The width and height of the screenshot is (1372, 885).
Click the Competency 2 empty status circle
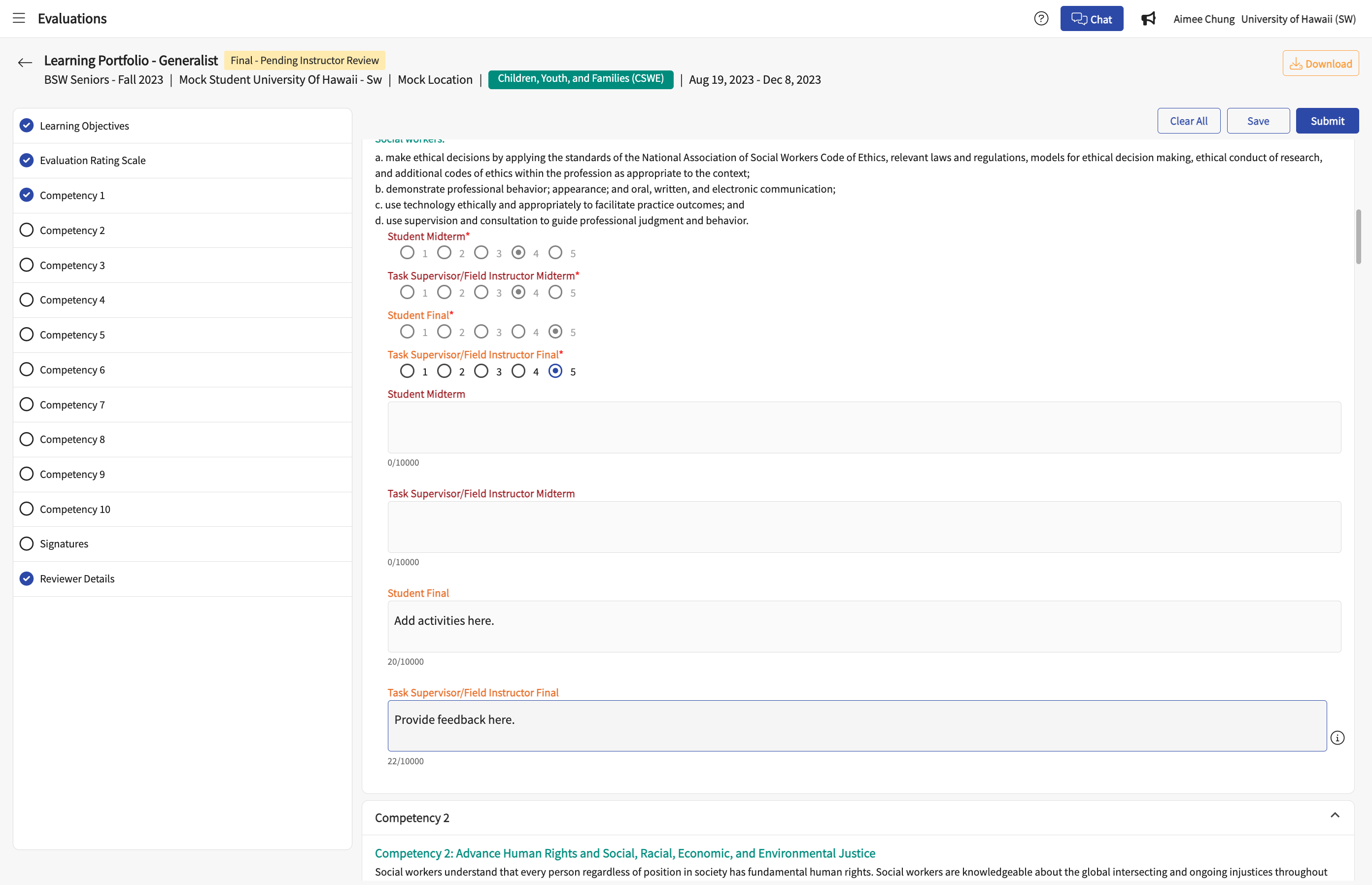tap(27, 230)
